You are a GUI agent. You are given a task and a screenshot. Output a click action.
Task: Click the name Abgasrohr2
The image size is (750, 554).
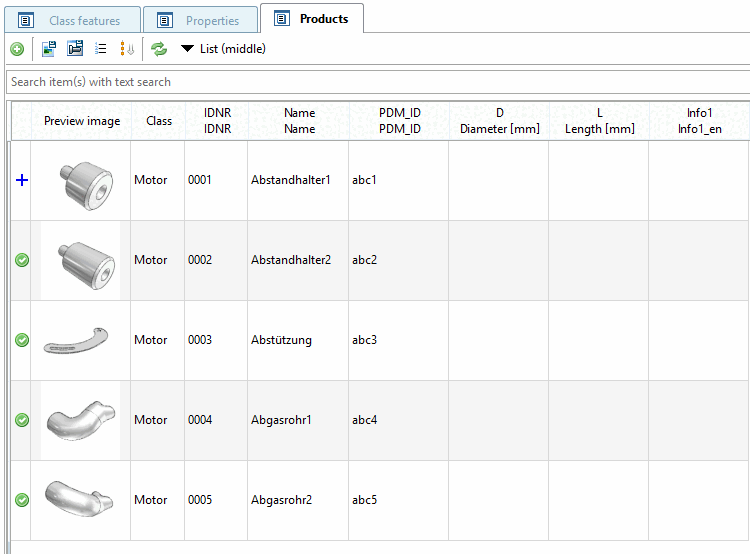click(x=281, y=500)
